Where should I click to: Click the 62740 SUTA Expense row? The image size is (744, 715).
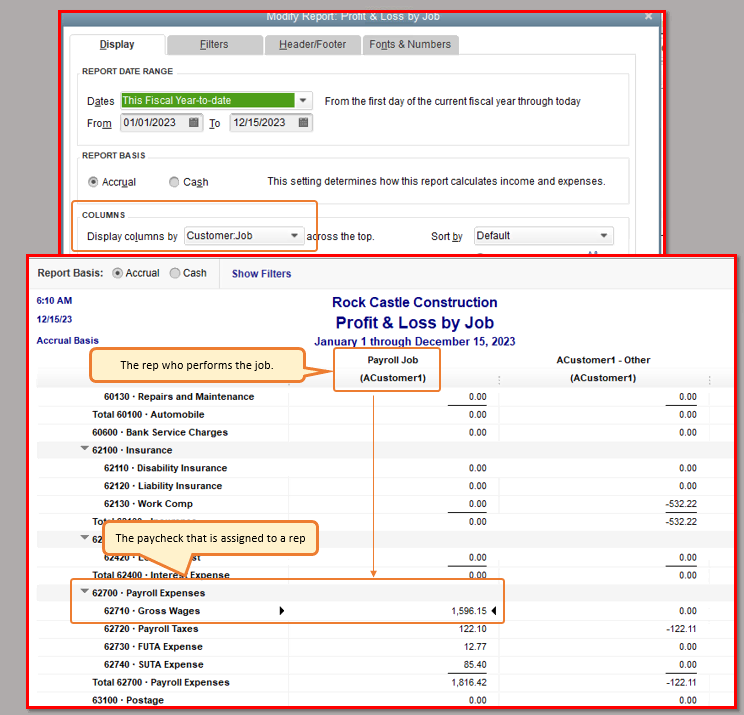pyautogui.click(x=154, y=665)
